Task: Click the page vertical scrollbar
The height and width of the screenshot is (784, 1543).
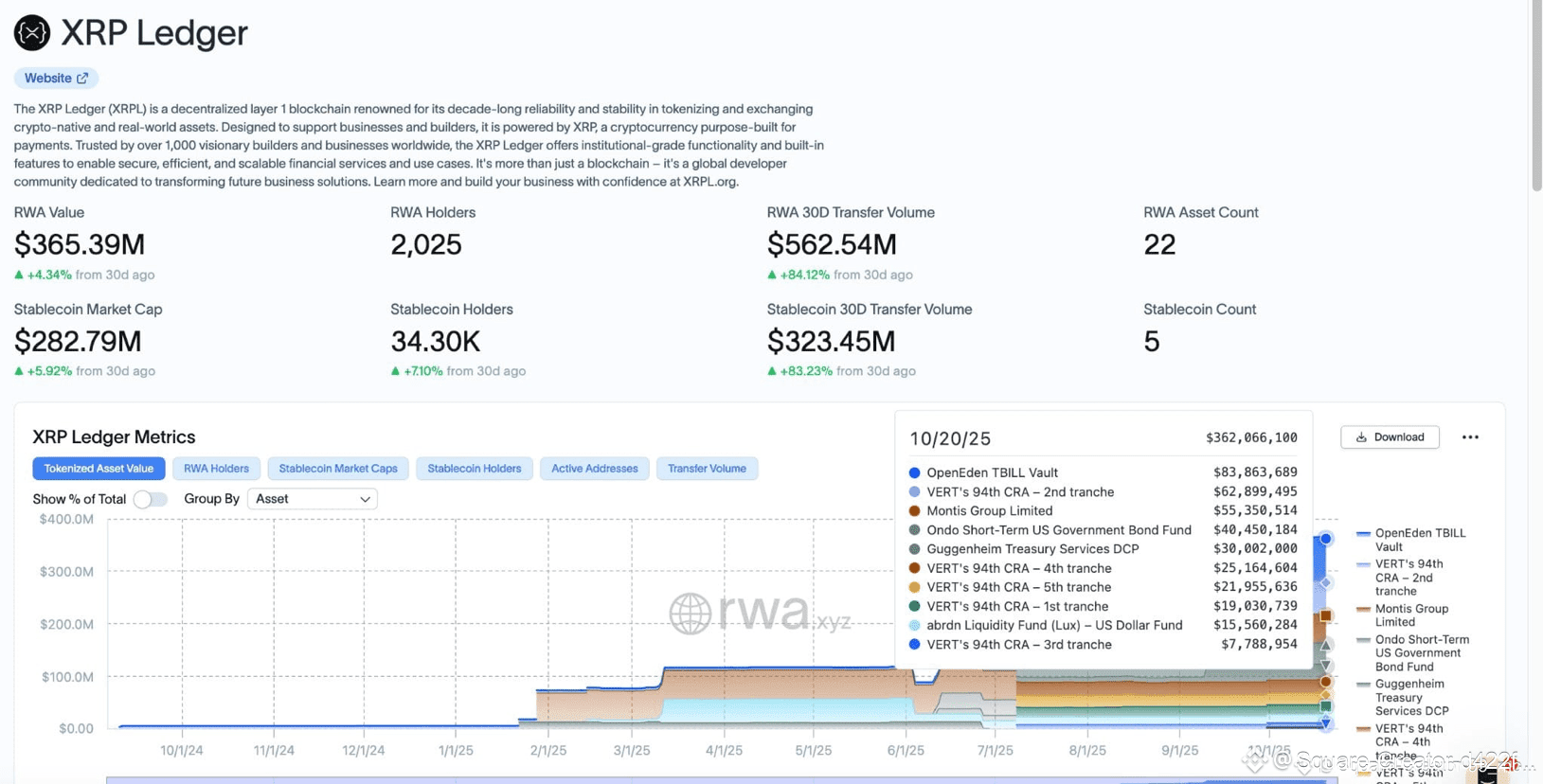Action: coord(1536,95)
